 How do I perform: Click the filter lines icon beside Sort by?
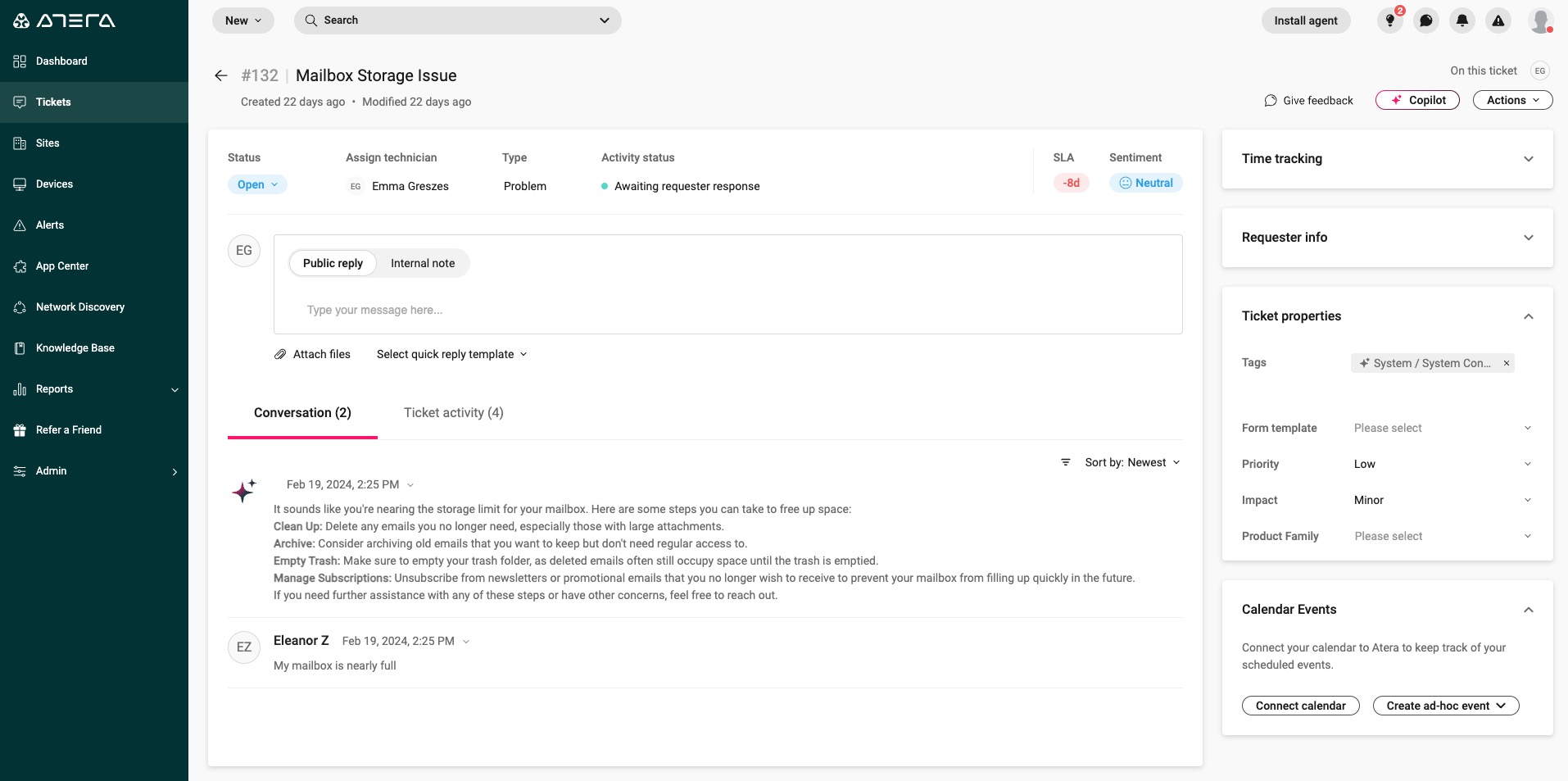(x=1066, y=462)
